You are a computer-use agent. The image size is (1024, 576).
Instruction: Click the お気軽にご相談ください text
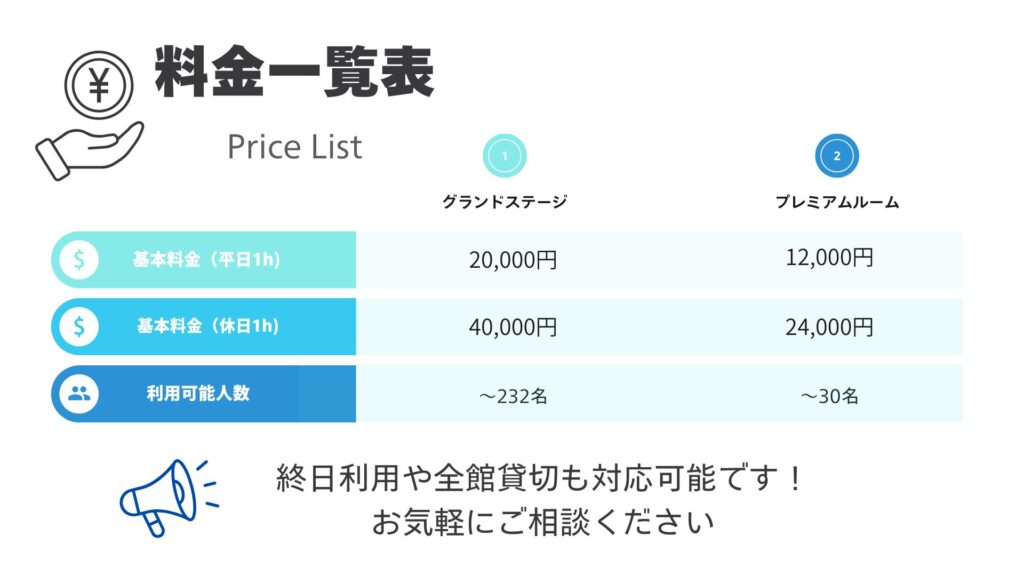pos(542,522)
